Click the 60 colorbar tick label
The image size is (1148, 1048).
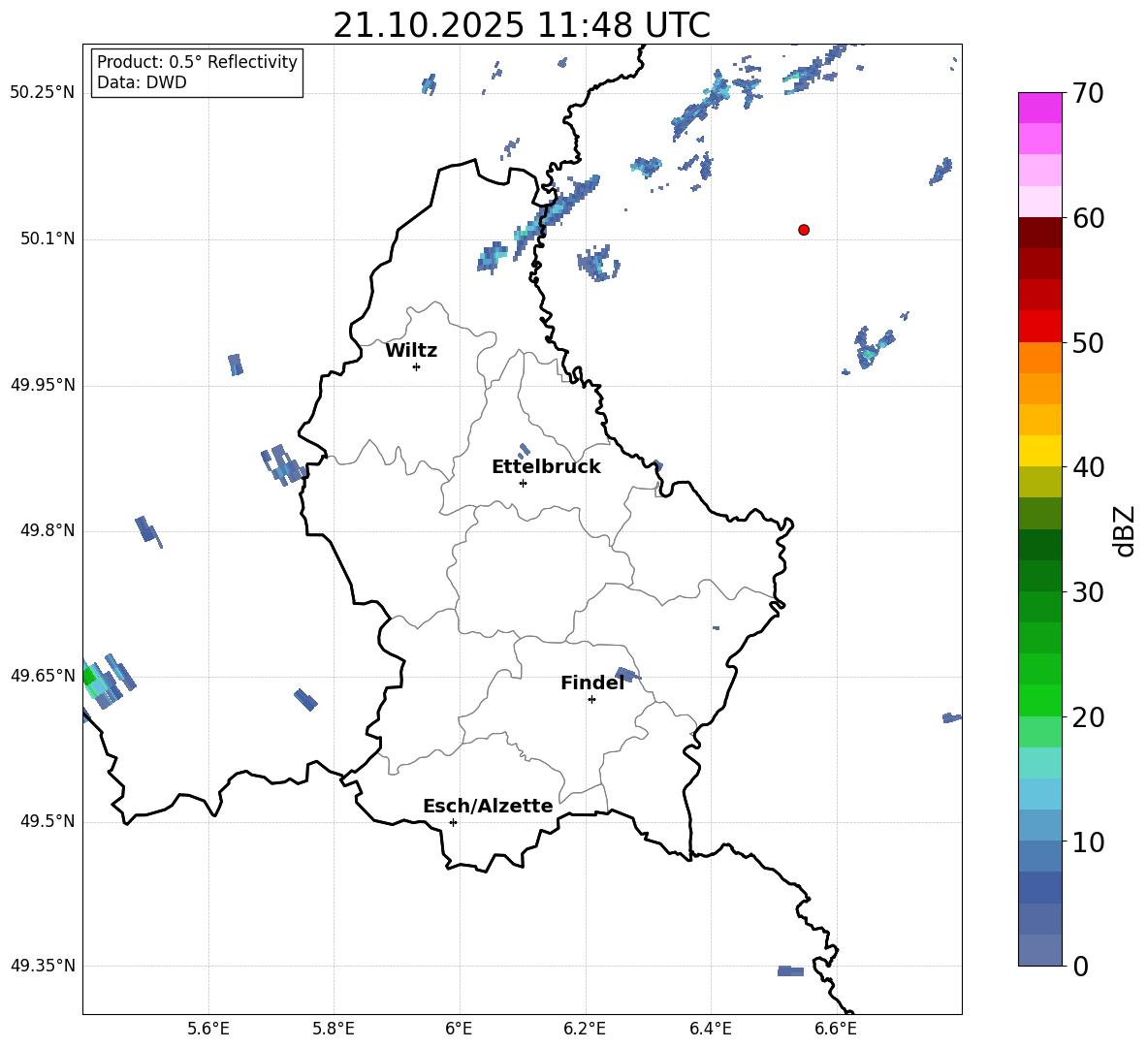(1088, 218)
